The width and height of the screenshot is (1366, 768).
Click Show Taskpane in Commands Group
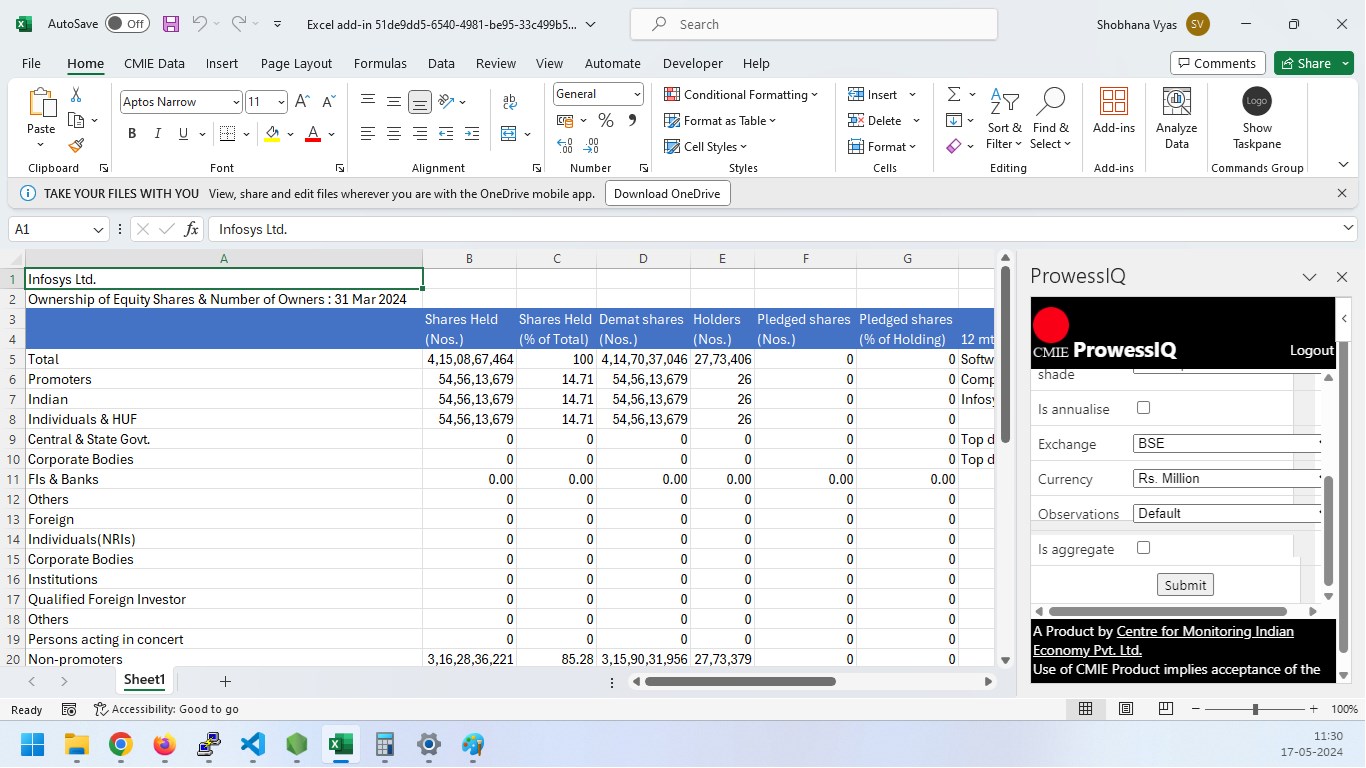[x=1257, y=119]
